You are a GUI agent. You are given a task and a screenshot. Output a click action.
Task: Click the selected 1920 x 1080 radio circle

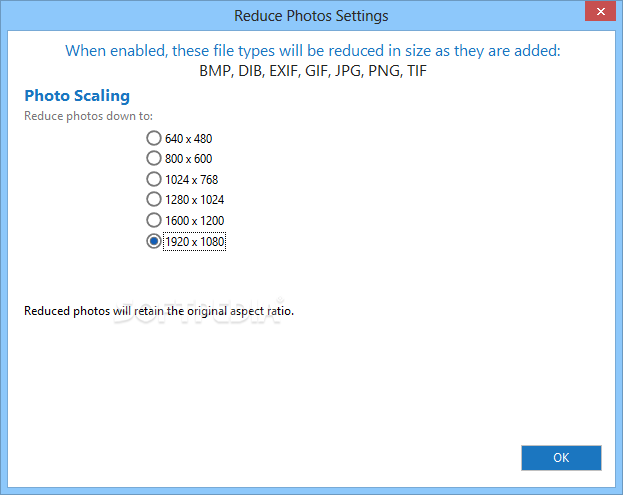(x=153, y=241)
